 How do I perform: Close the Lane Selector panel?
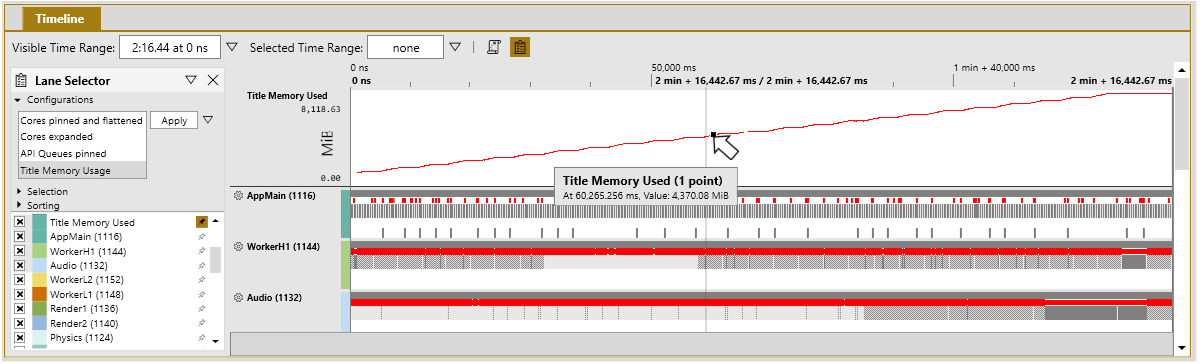pyautogui.click(x=212, y=80)
